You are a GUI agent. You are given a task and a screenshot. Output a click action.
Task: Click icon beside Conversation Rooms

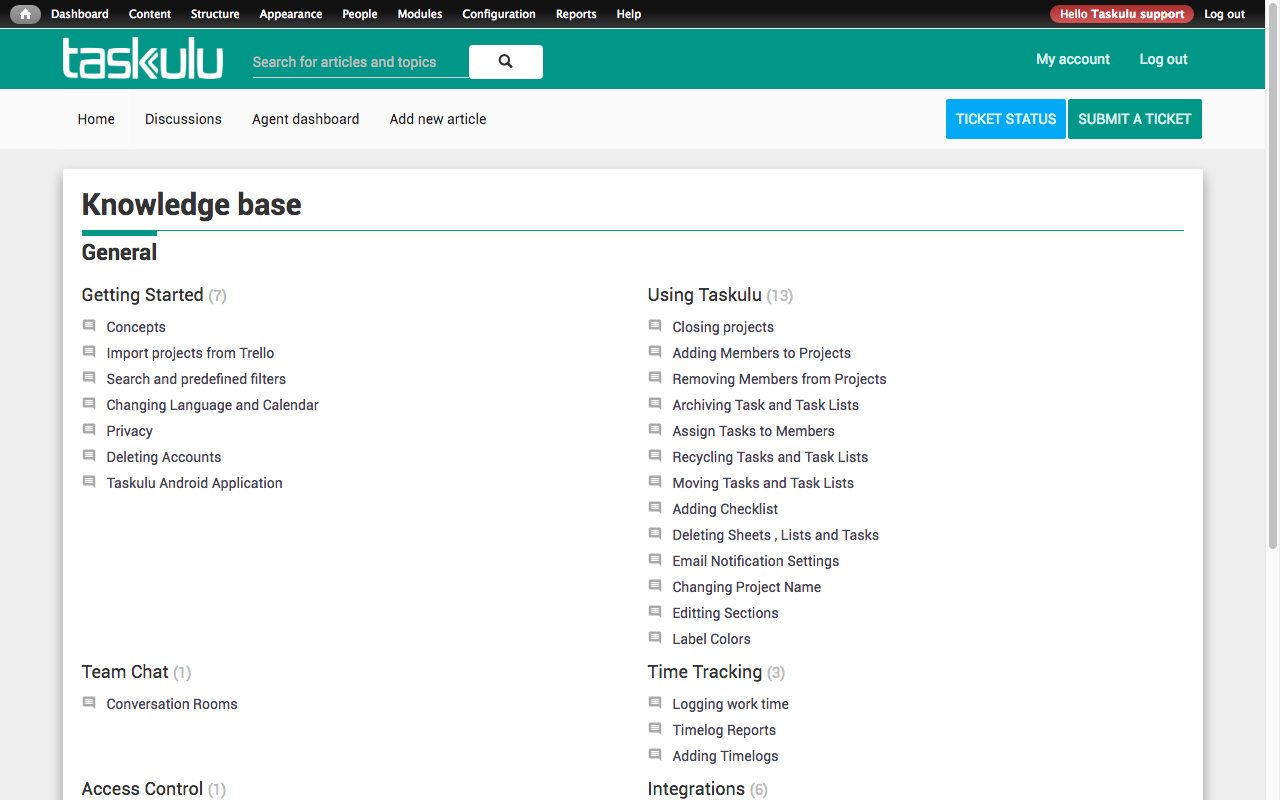89,703
